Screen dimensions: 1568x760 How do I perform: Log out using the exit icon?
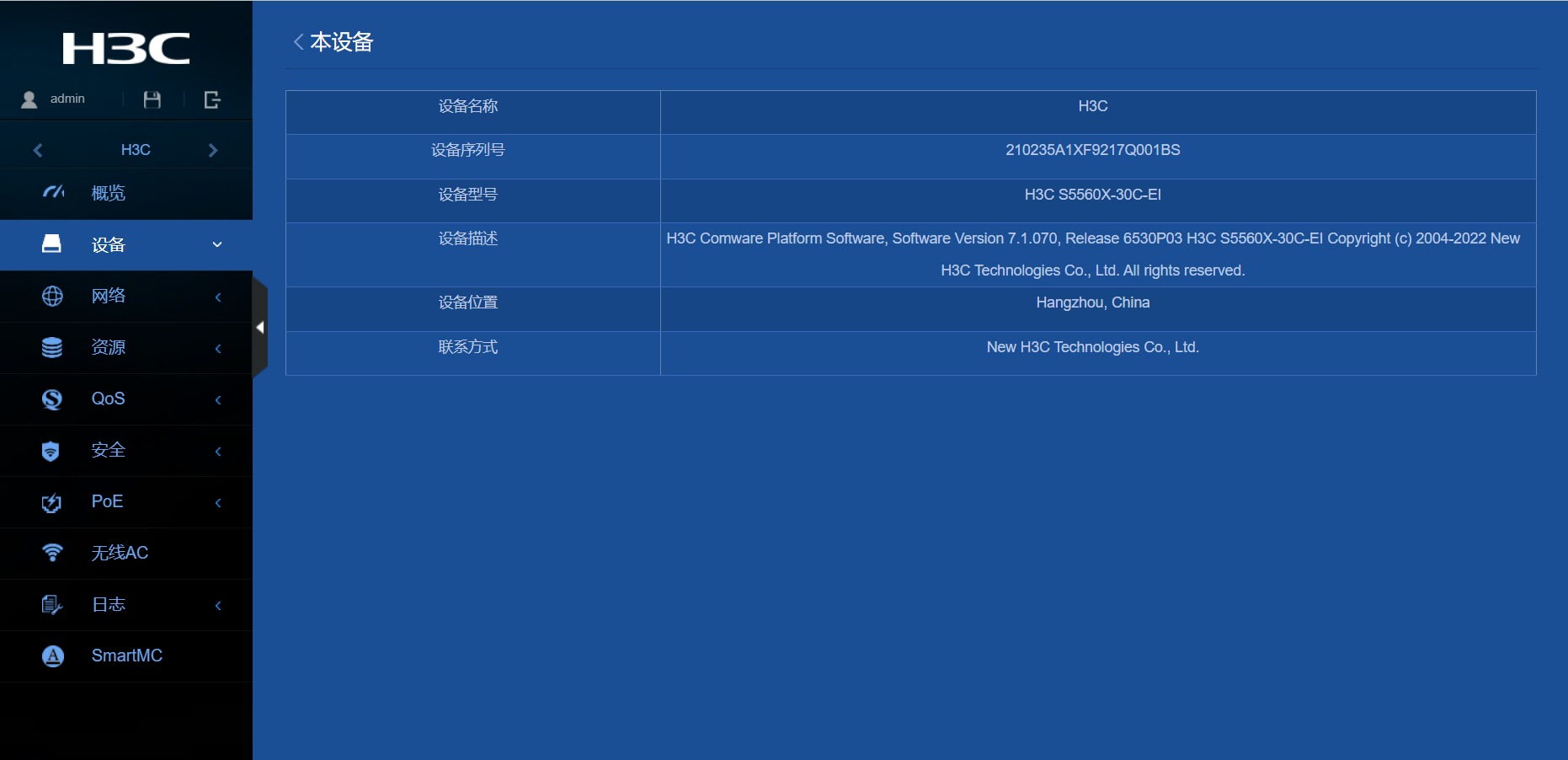coord(212,99)
